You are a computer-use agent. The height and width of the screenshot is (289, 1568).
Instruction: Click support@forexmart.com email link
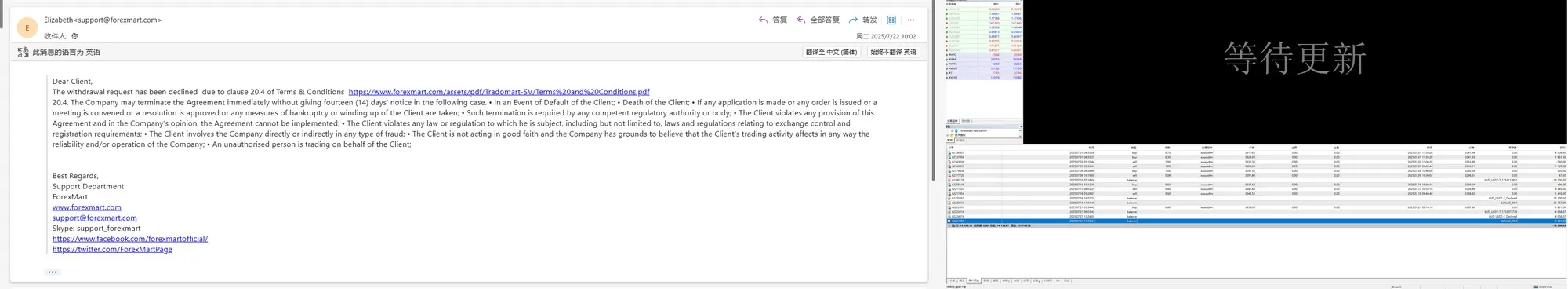coord(95,218)
